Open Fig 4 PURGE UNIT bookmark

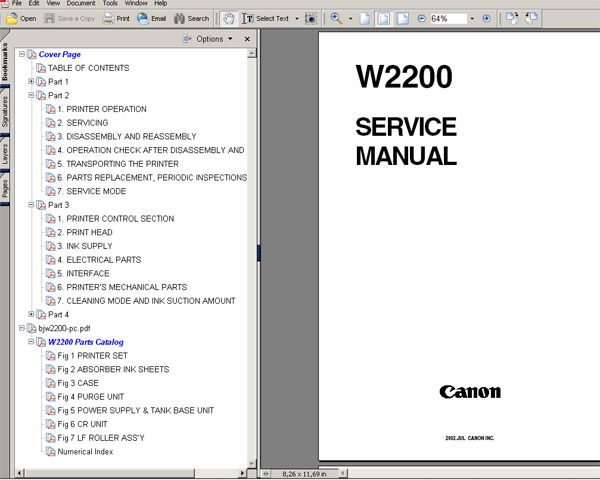90,397
